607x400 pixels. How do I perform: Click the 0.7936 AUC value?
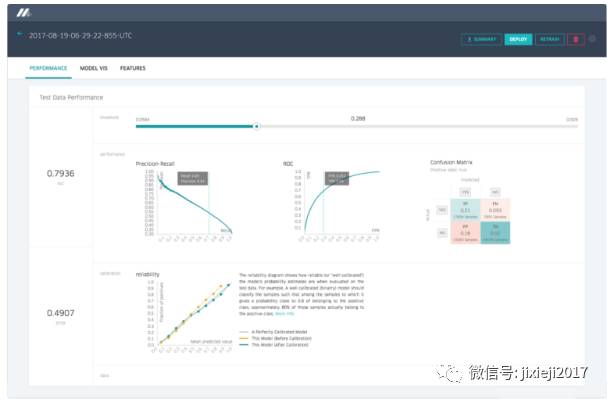tap(60, 173)
